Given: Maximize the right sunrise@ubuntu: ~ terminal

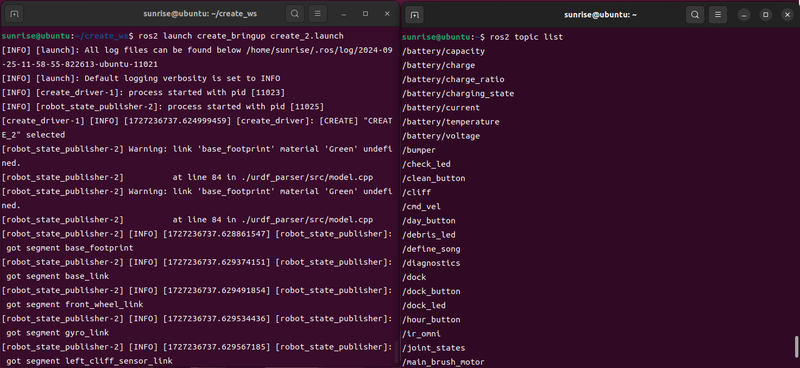Looking at the screenshot, I should (765, 15).
